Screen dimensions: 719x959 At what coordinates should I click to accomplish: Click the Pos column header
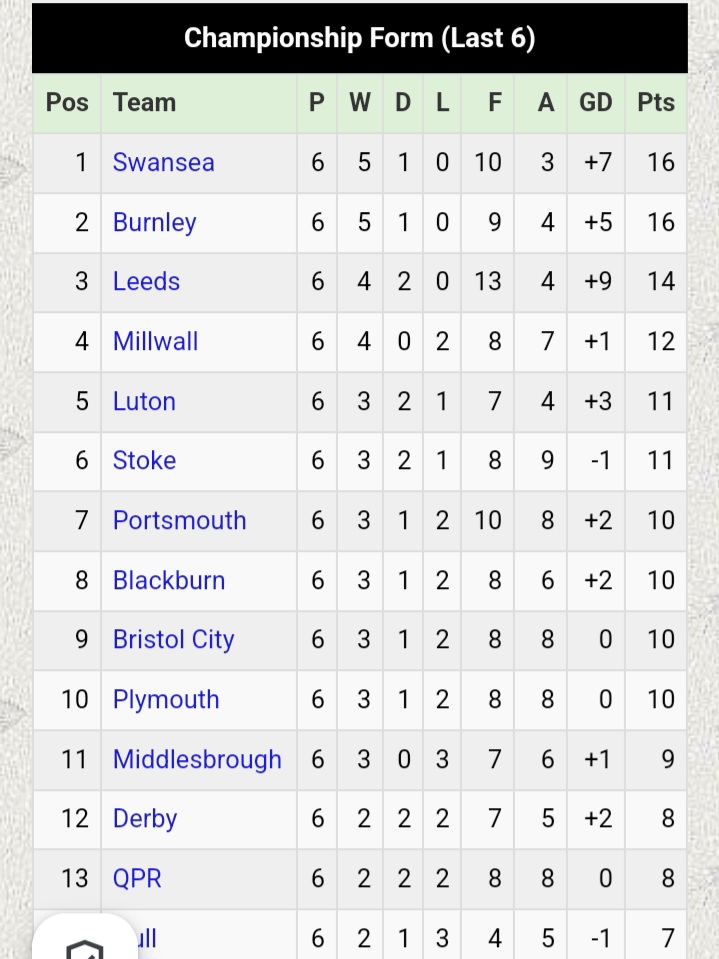click(x=67, y=102)
